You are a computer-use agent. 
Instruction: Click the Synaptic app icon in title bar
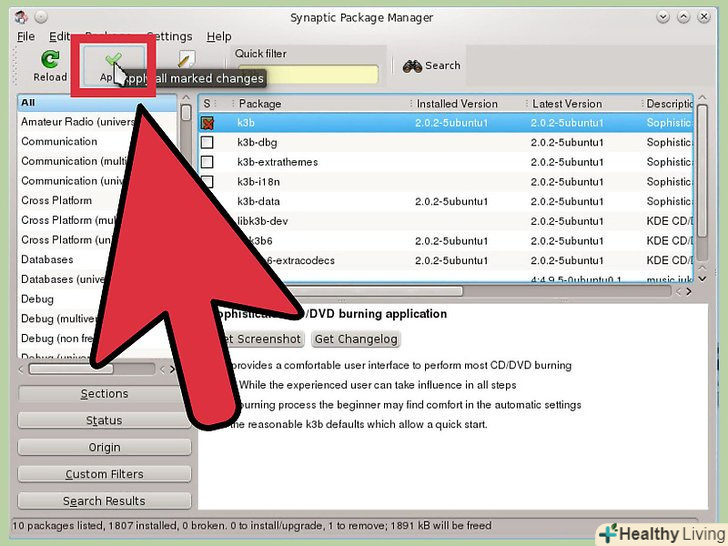coord(21,17)
